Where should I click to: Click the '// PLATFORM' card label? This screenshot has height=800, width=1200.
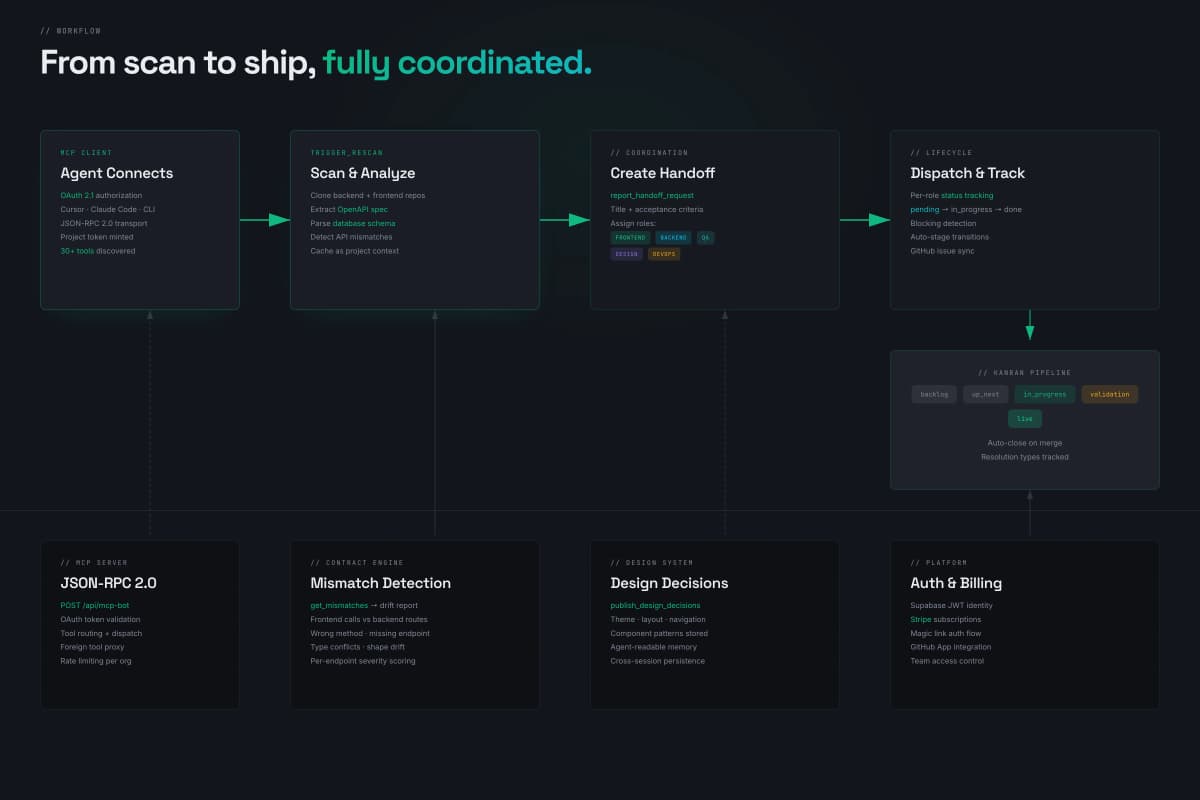939,562
